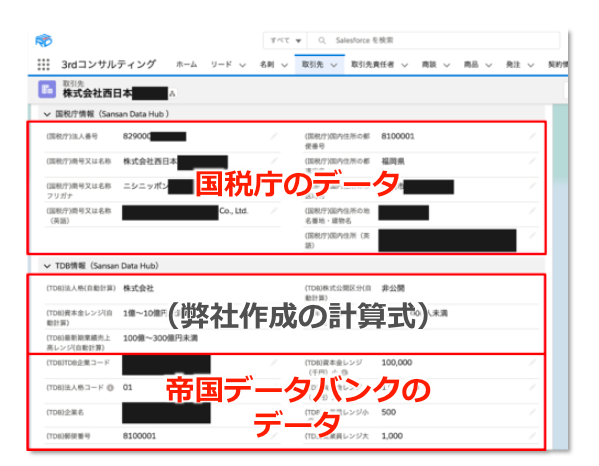Edit the 郵便番号 8100001 pencil icon

(x=533, y=136)
